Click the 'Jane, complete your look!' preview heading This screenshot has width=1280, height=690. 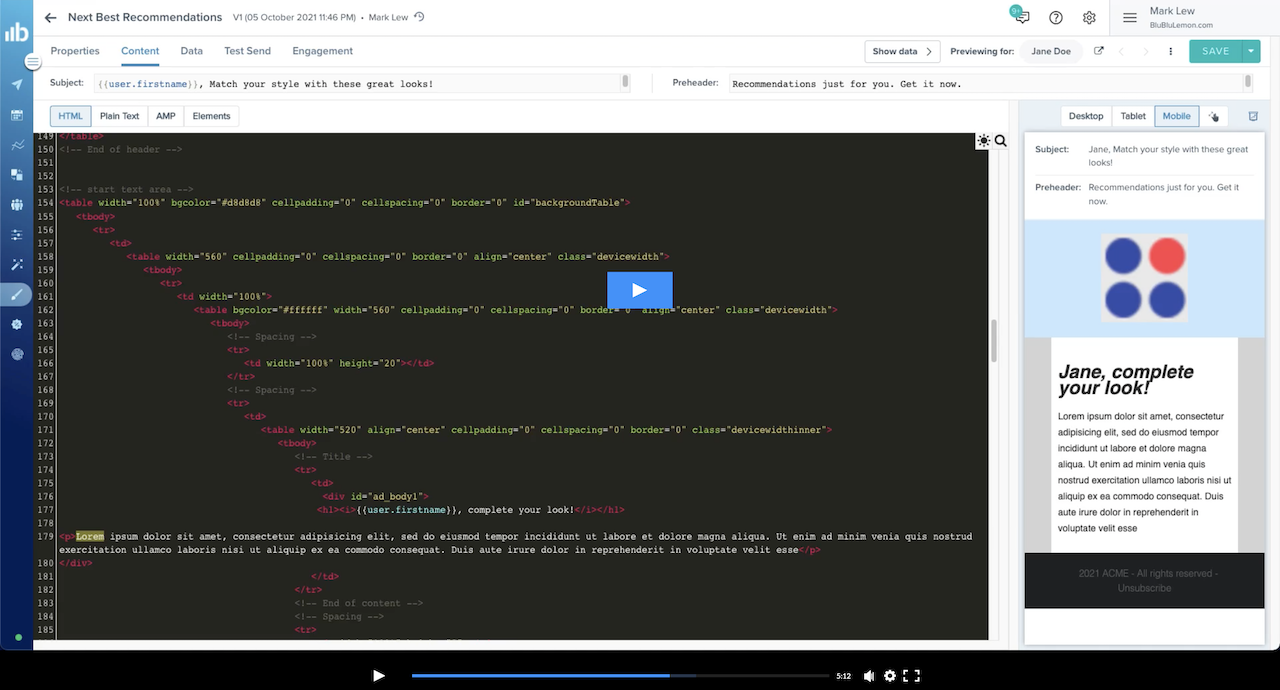click(x=1126, y=380)
